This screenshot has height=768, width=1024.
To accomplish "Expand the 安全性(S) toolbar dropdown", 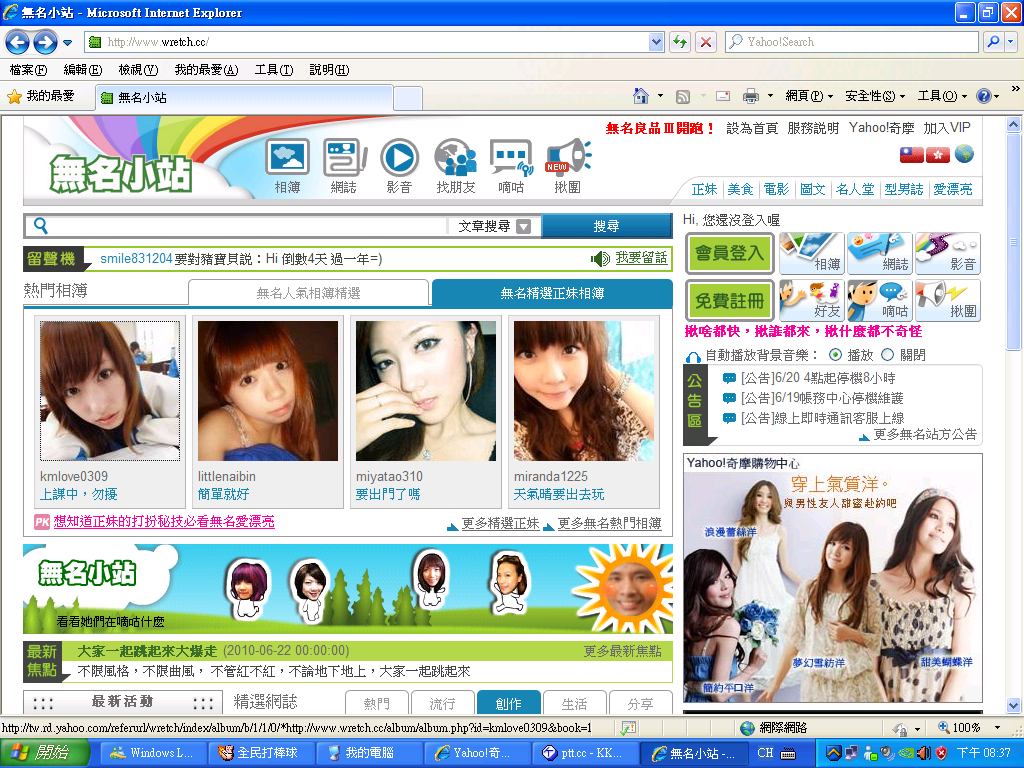I will (903, 97).
